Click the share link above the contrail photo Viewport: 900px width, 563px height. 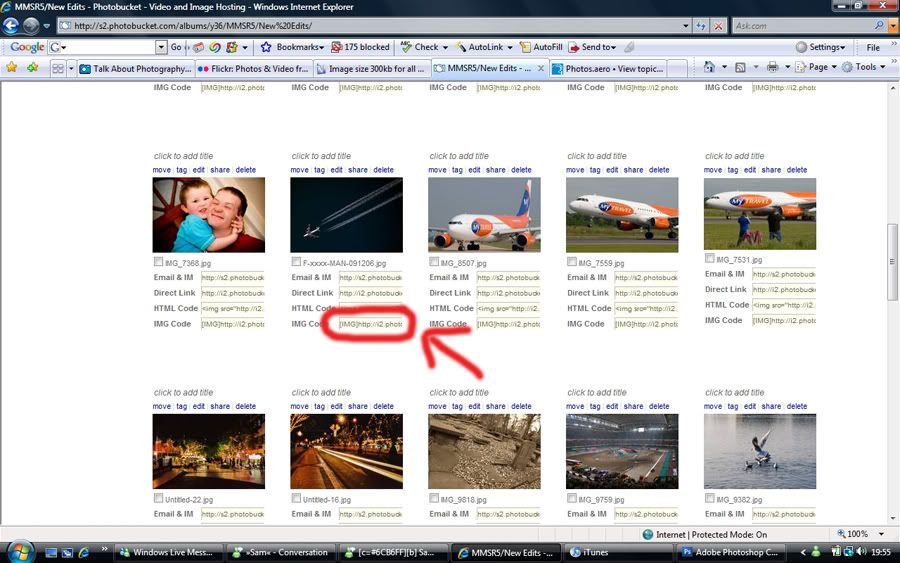click(358, 170)
